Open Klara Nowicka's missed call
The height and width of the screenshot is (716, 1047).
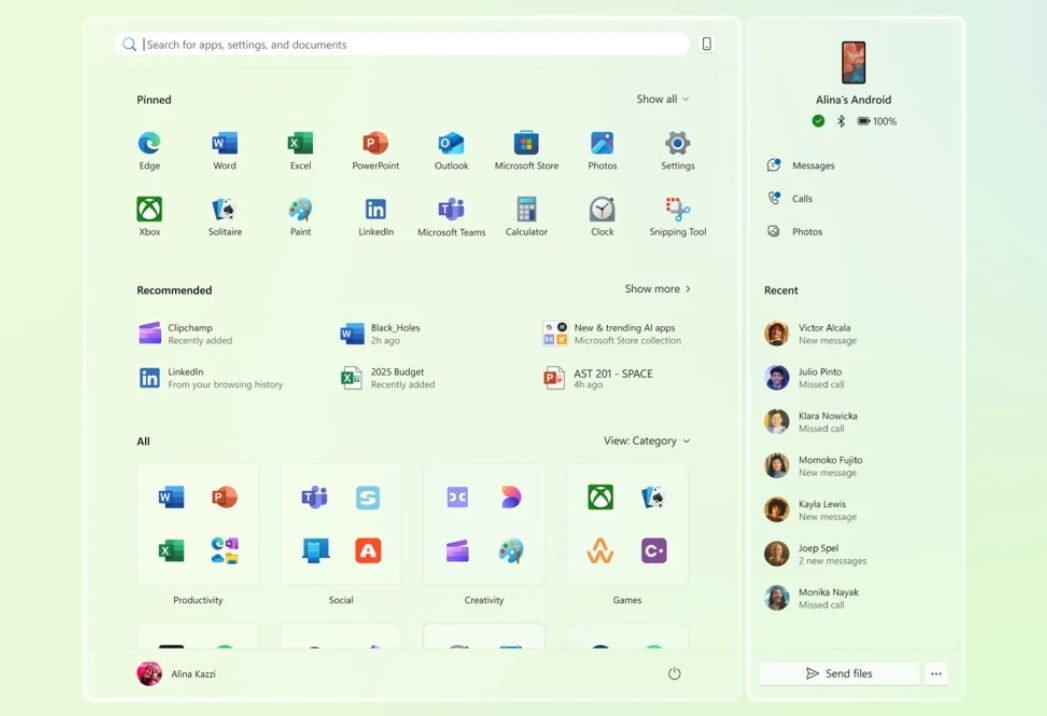coord(811,421)
